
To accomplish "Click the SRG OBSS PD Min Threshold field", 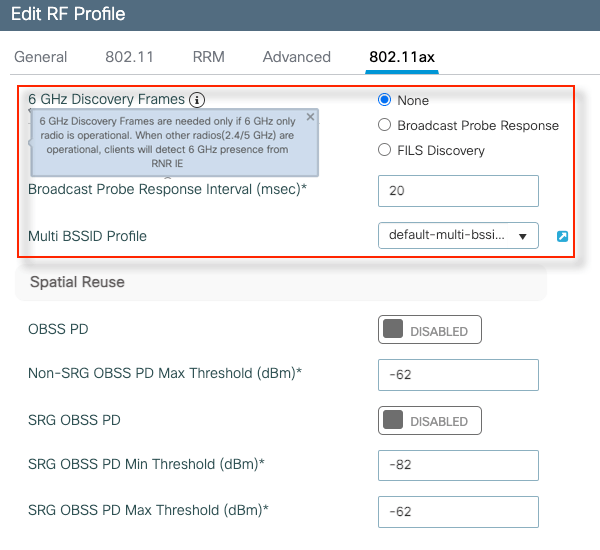I will coord(458,465).
